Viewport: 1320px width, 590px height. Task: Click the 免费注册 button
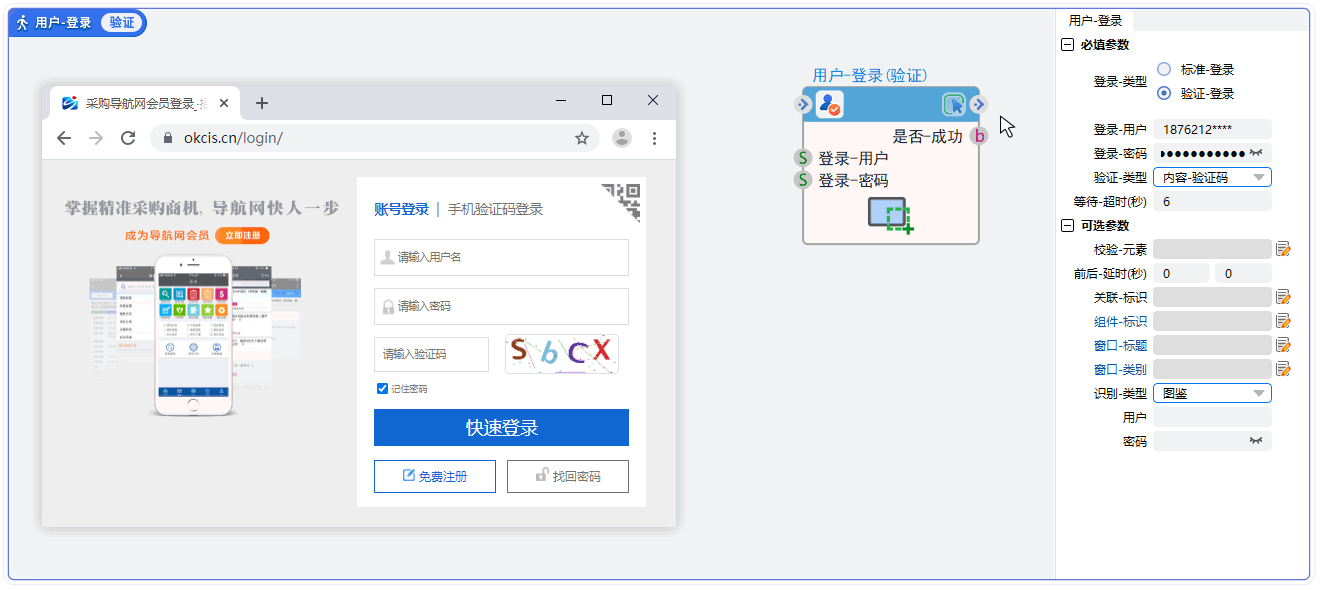[x=435, y=476]
